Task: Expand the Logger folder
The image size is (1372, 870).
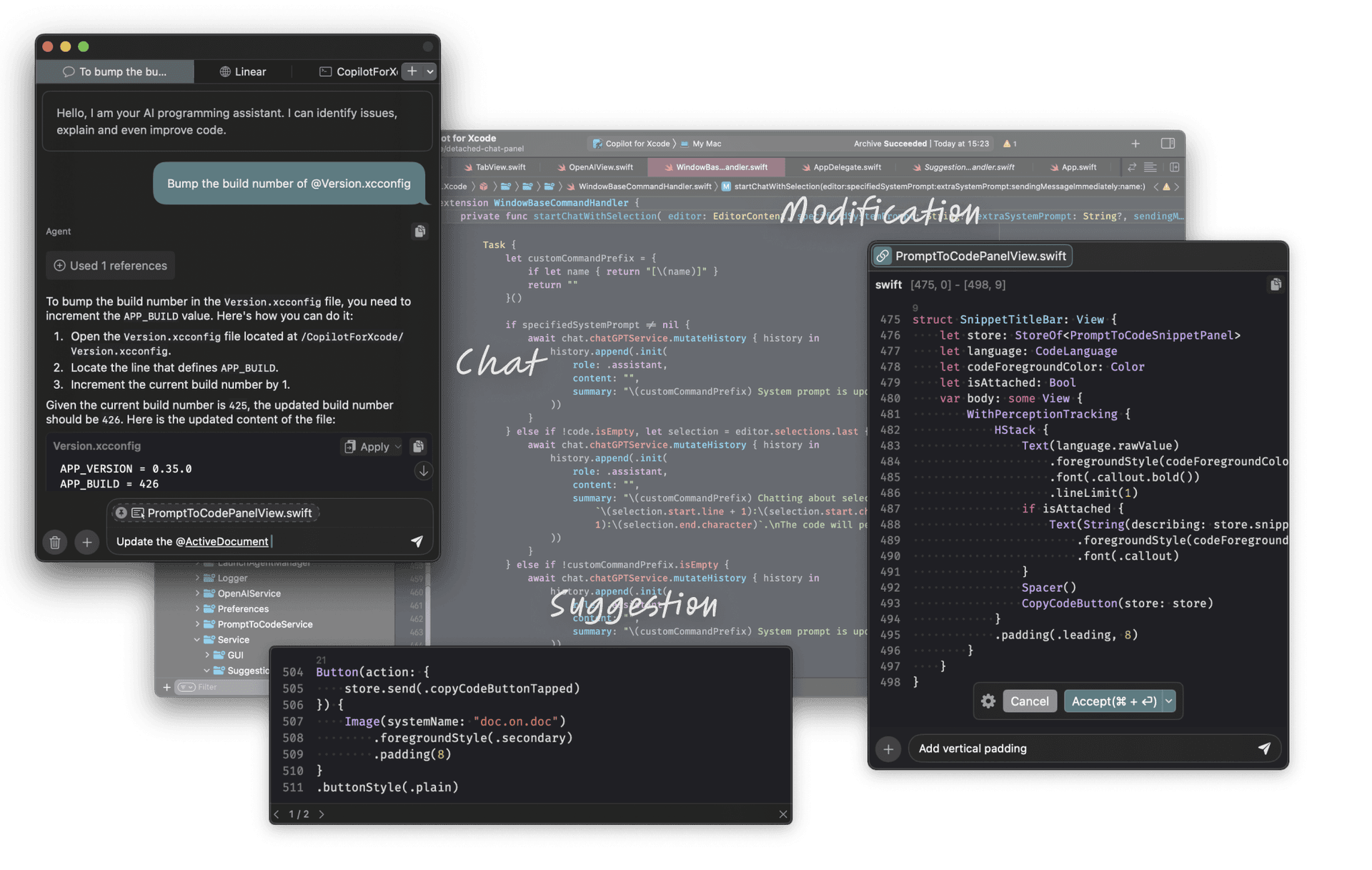Action: (198, 578)
